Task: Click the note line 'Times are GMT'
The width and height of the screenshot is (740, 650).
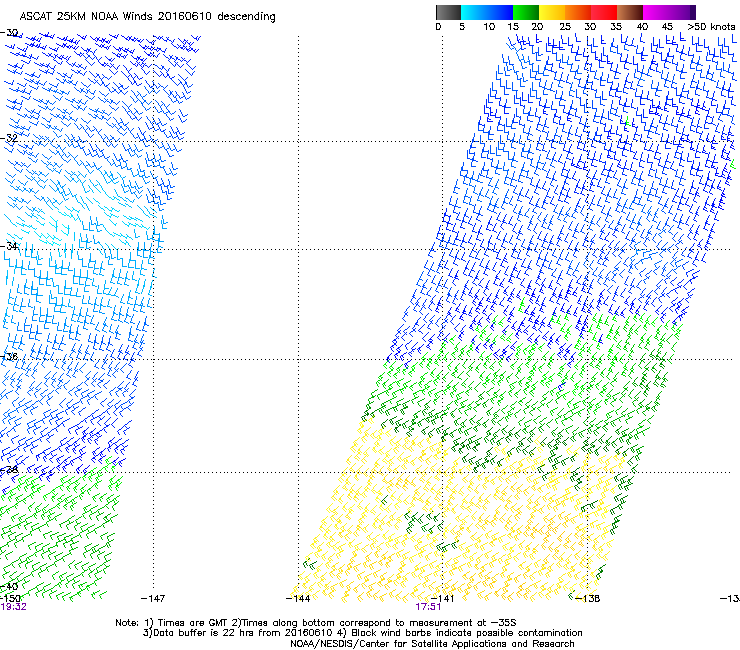Action: (x=193, y=623)
